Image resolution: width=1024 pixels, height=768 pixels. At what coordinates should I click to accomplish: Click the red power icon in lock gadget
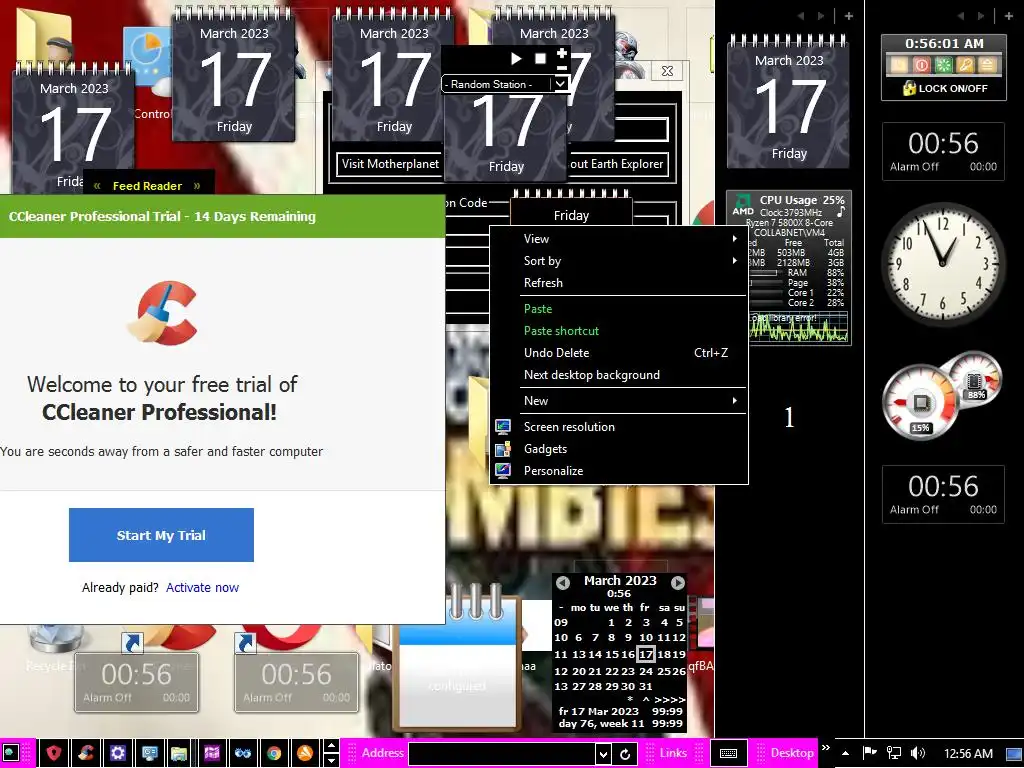(921, 65)
